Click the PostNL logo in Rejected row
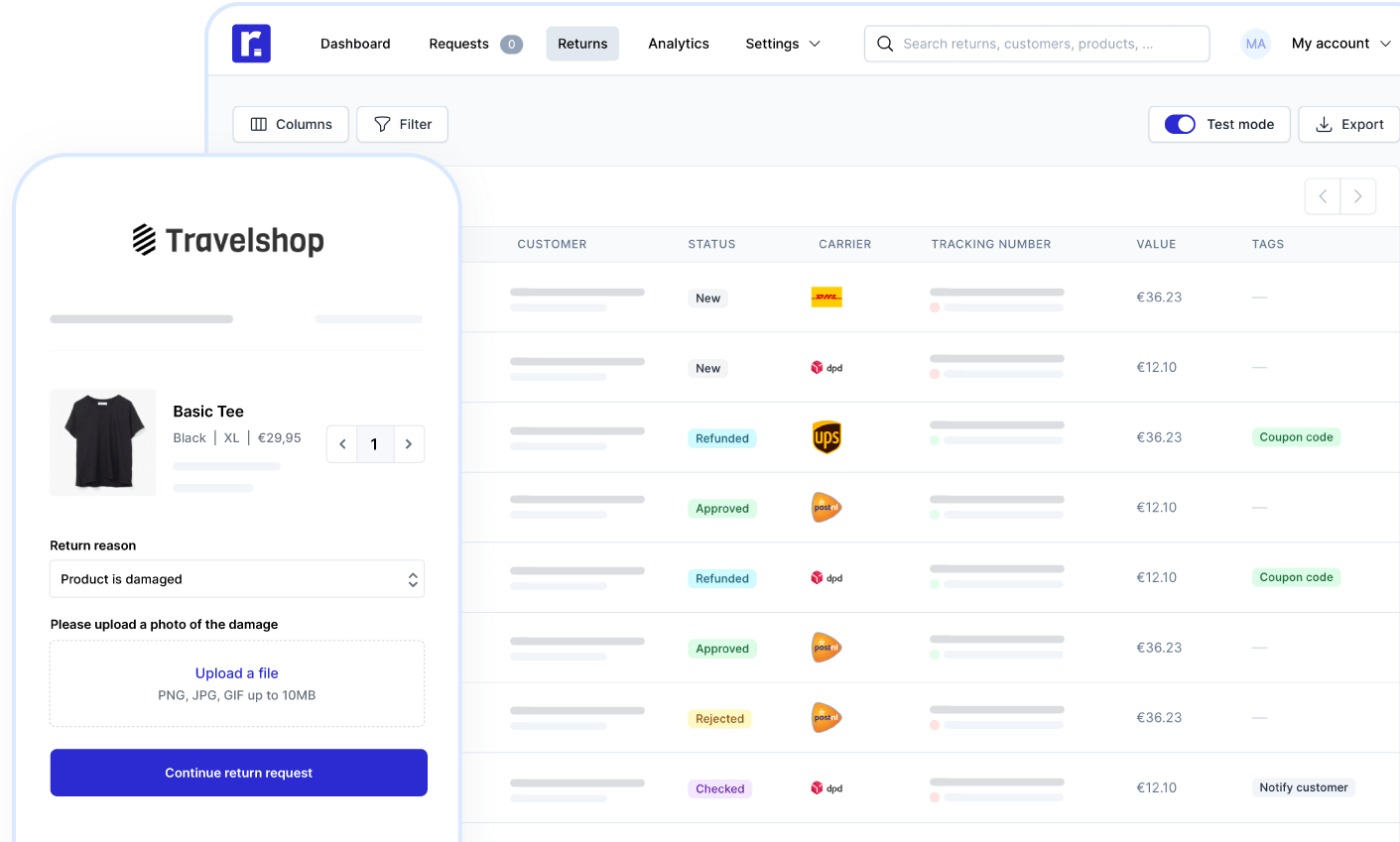This screenshot has width=1400, height=842. tap(827, 717)
